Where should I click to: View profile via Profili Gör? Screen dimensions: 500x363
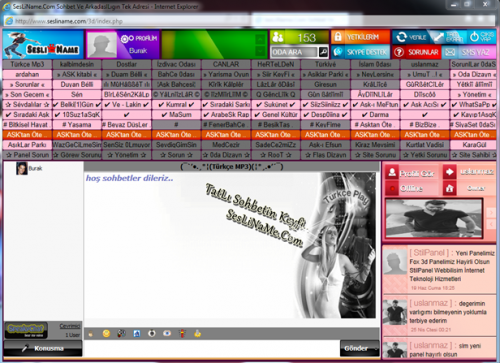pos(412,173)
